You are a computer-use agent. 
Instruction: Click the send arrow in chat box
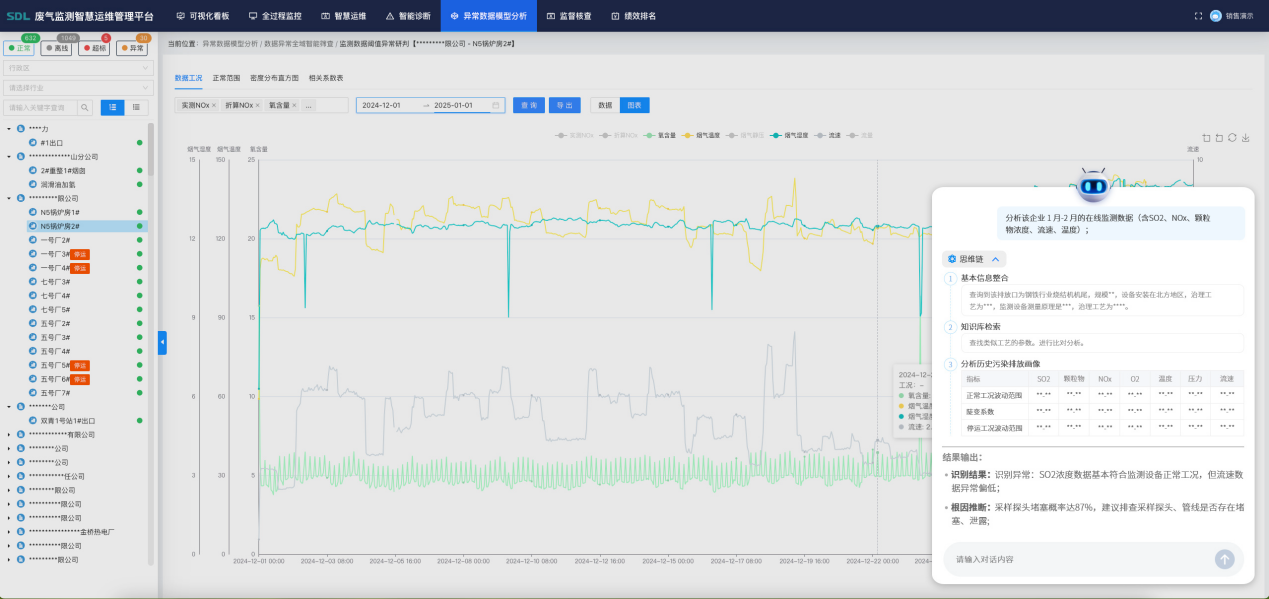1224,559
